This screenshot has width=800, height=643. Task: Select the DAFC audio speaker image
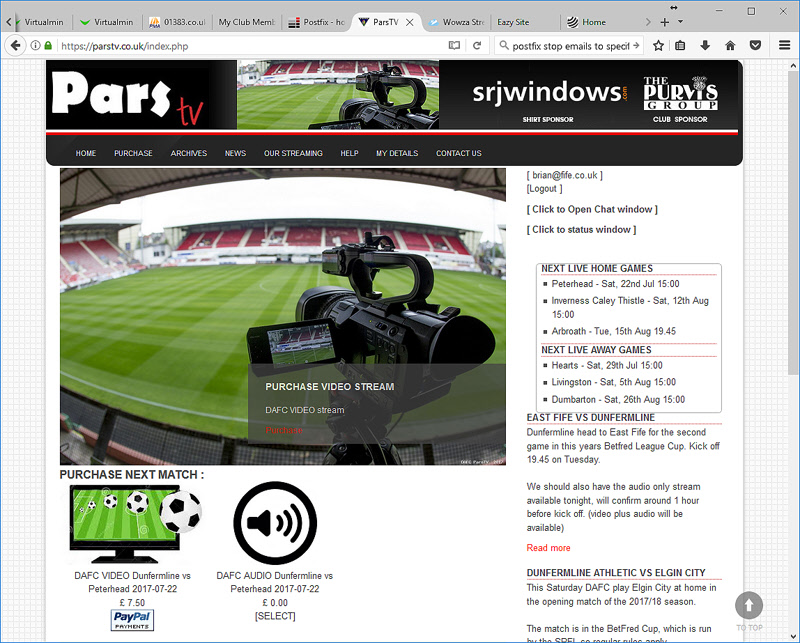pyautogui.click(x=275, y=523)
